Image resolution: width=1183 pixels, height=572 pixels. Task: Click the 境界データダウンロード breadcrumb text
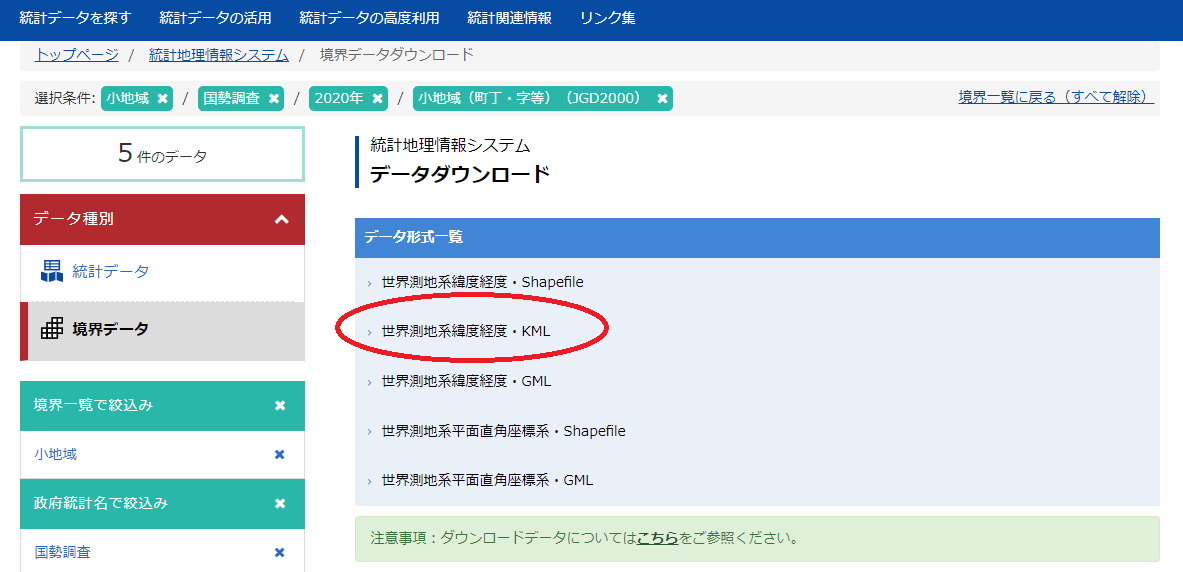tap(397, 54)
